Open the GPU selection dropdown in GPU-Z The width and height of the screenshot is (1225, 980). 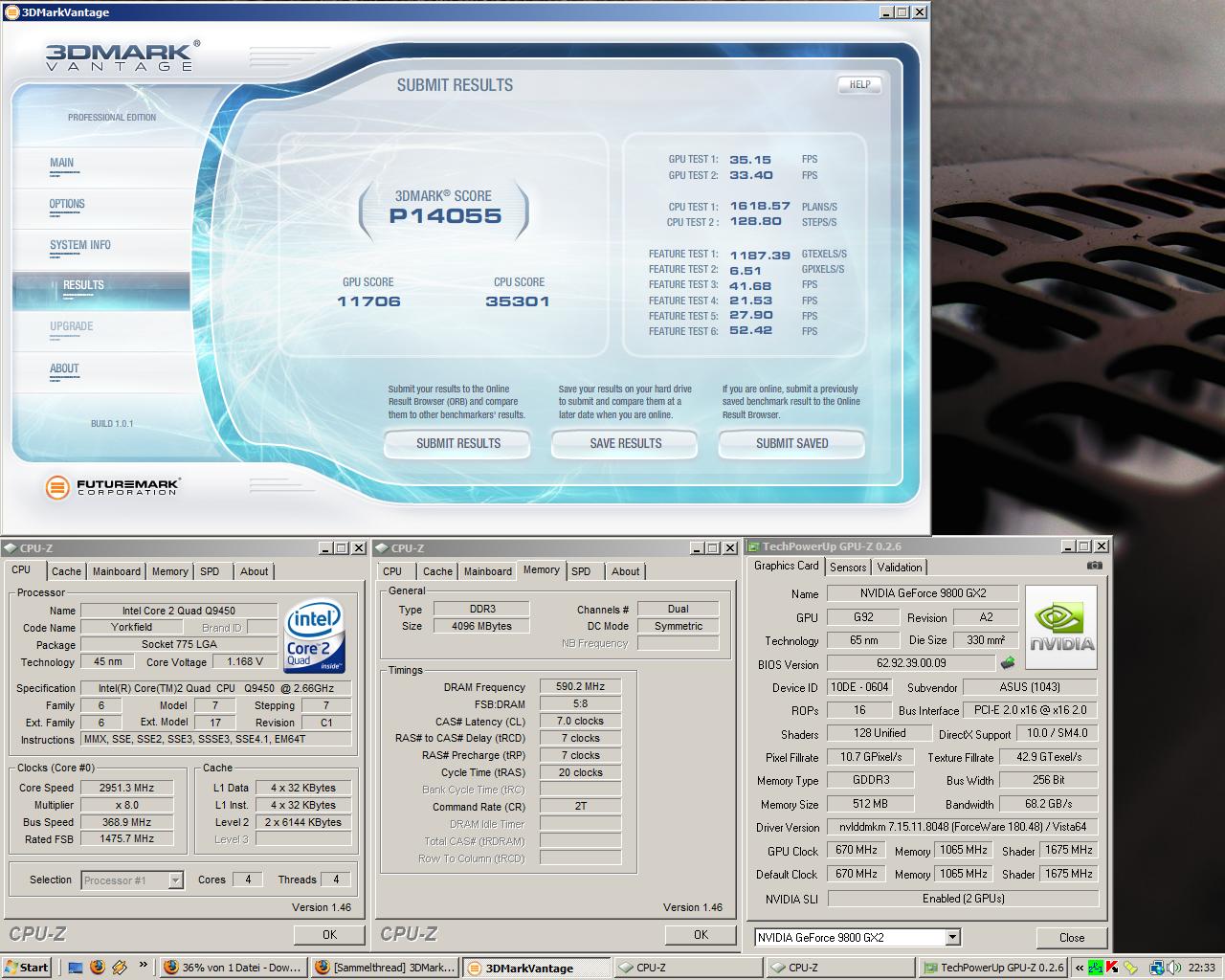[x=952, y=938]
